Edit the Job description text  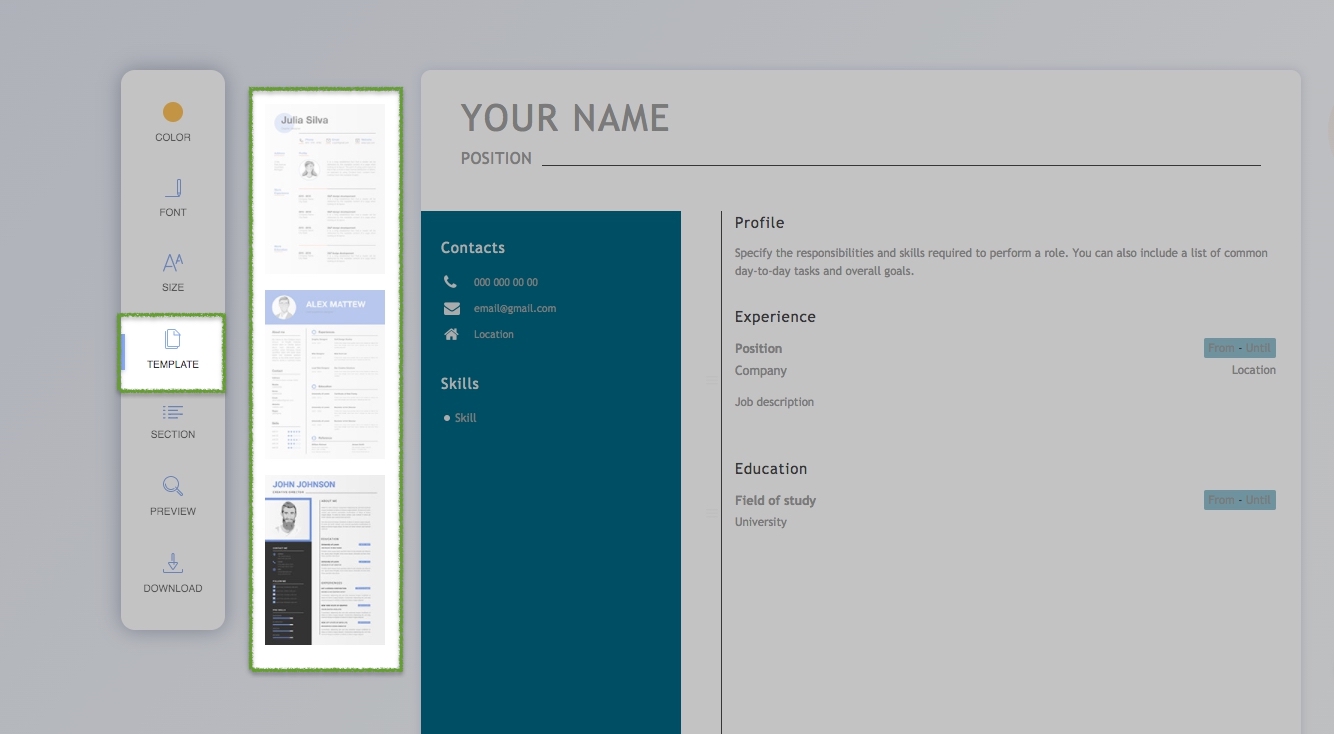[774, 402]
